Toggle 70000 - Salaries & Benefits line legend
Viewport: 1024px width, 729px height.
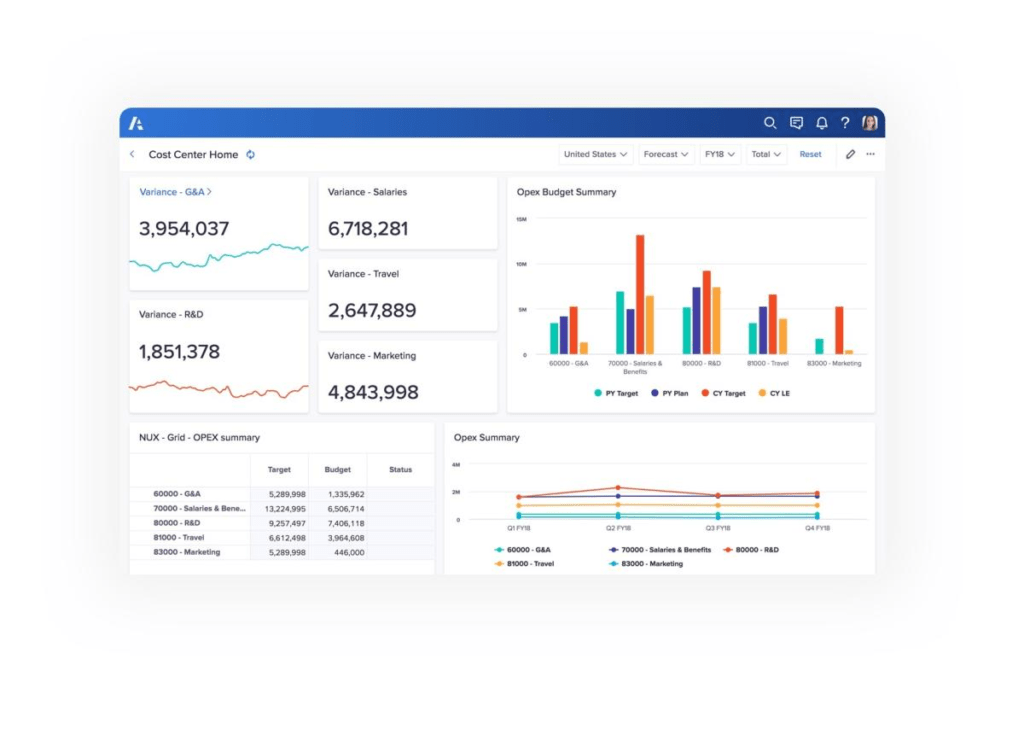tap(660, 550)
